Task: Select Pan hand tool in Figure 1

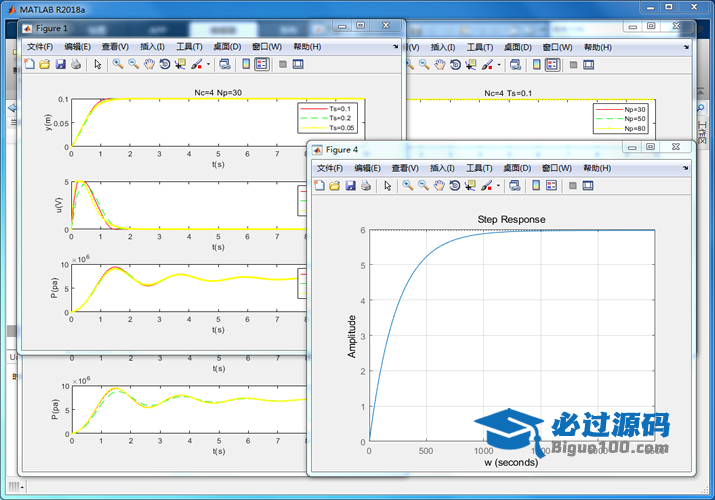Action: 149,64
